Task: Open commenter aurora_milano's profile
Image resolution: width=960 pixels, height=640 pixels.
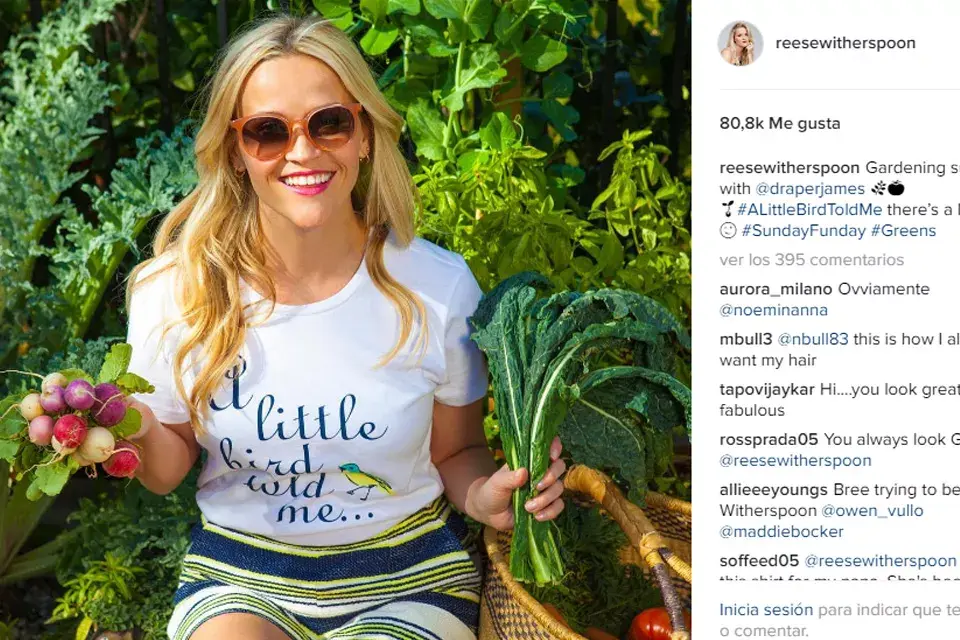Action: pyautogui.click(x=776, y=289)
